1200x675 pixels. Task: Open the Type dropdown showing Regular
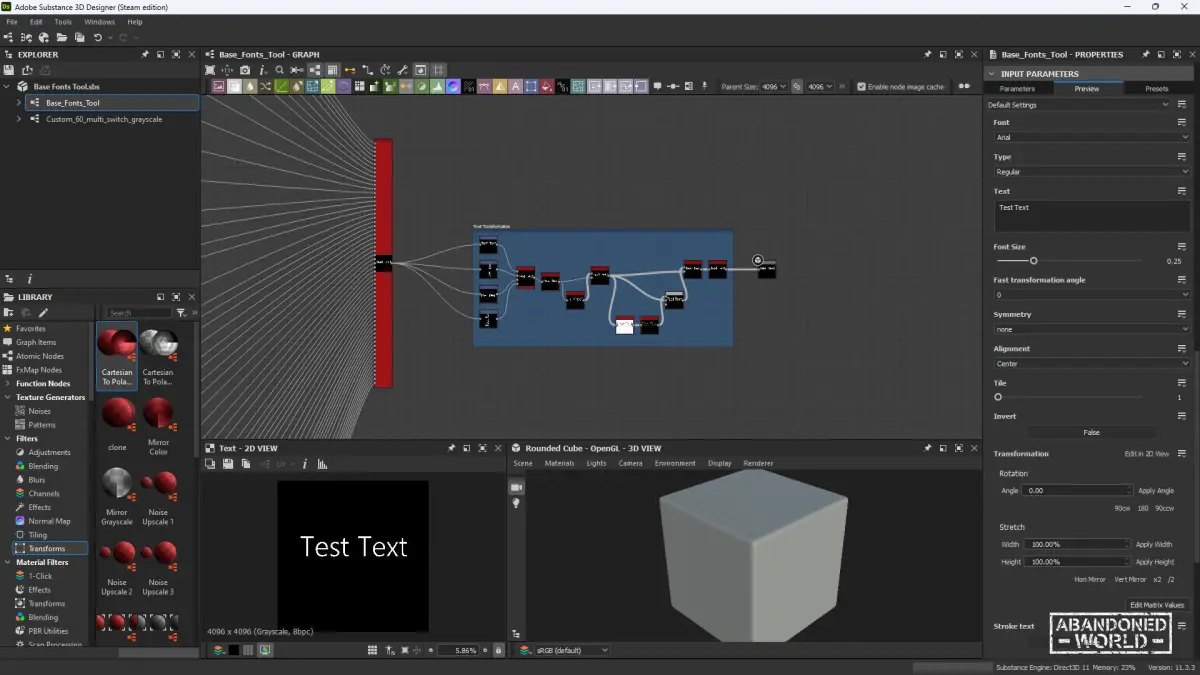(x=1091, y=172)
